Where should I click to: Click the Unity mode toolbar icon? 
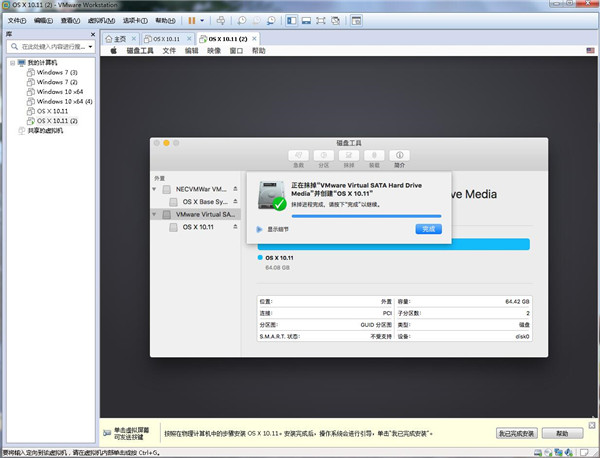click(335, 21)
